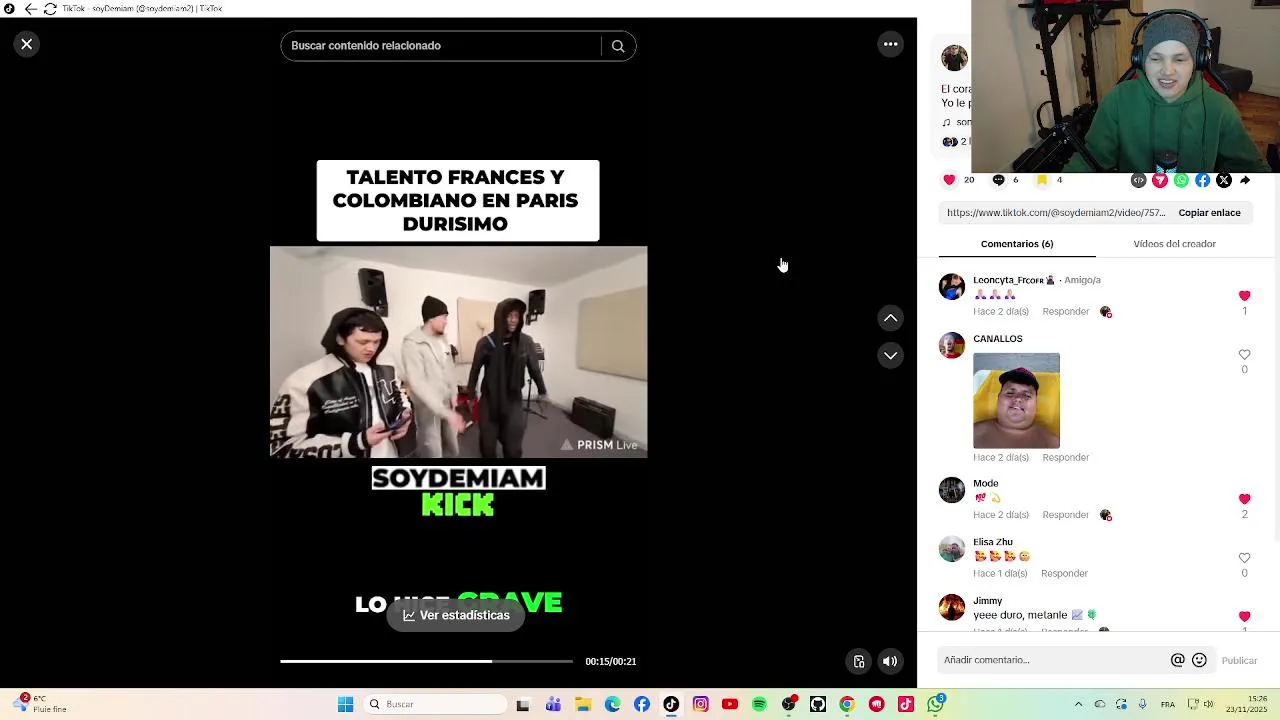Reply to Leoncyta_Frcoer's comment
This screenshot has width=1280, height=720.
[x=1065, y=312]
